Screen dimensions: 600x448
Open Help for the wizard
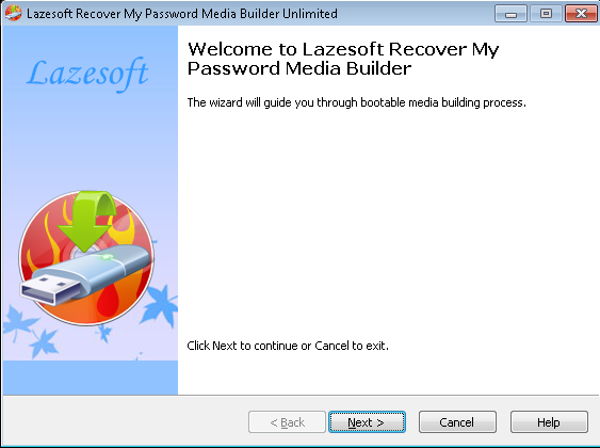pyautogui.click(x=549, y=422)
